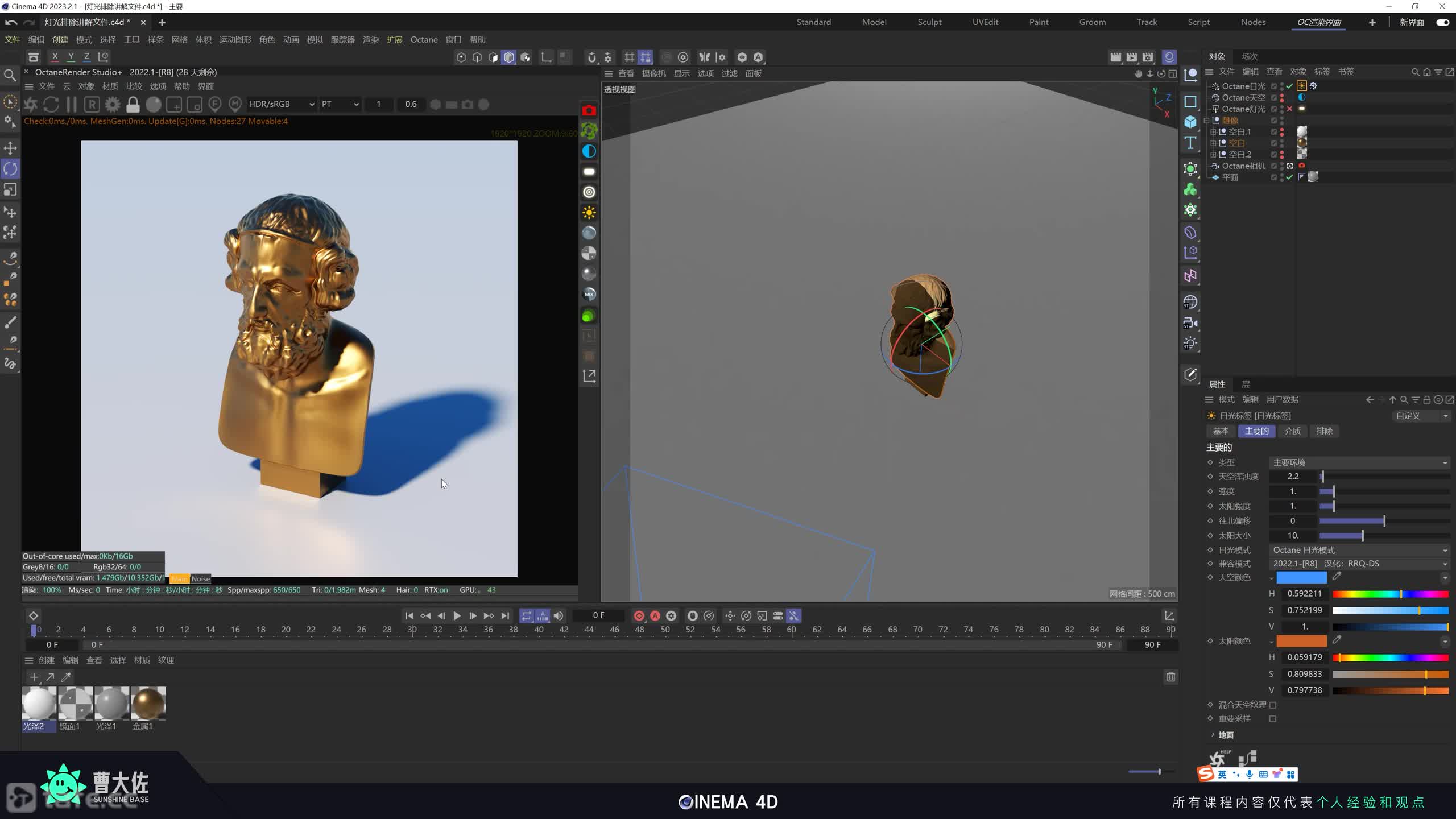Open the Octane menu in menu bar

pos(424,40)
